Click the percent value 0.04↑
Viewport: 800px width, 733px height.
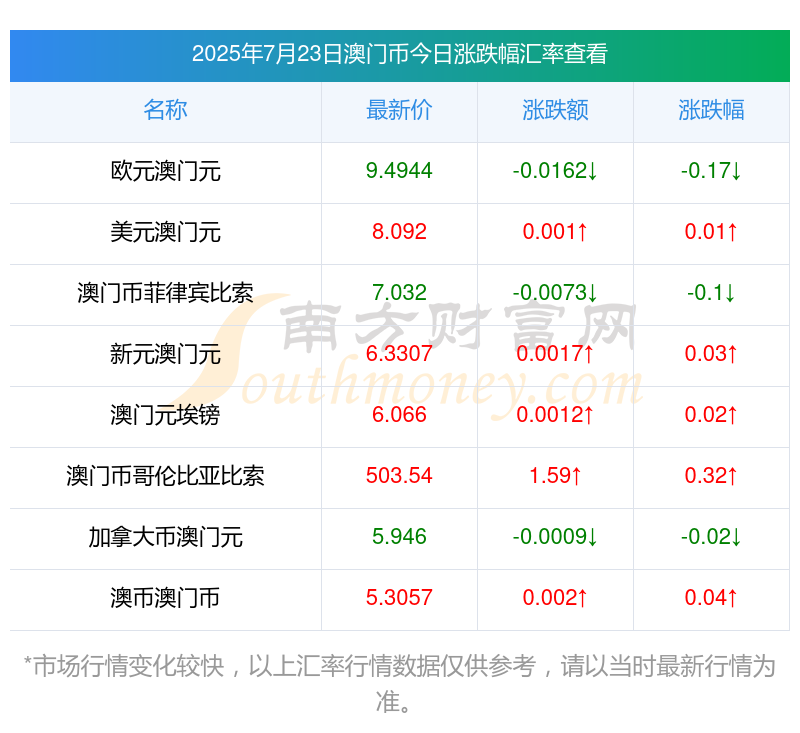click(x=711, y=597)
